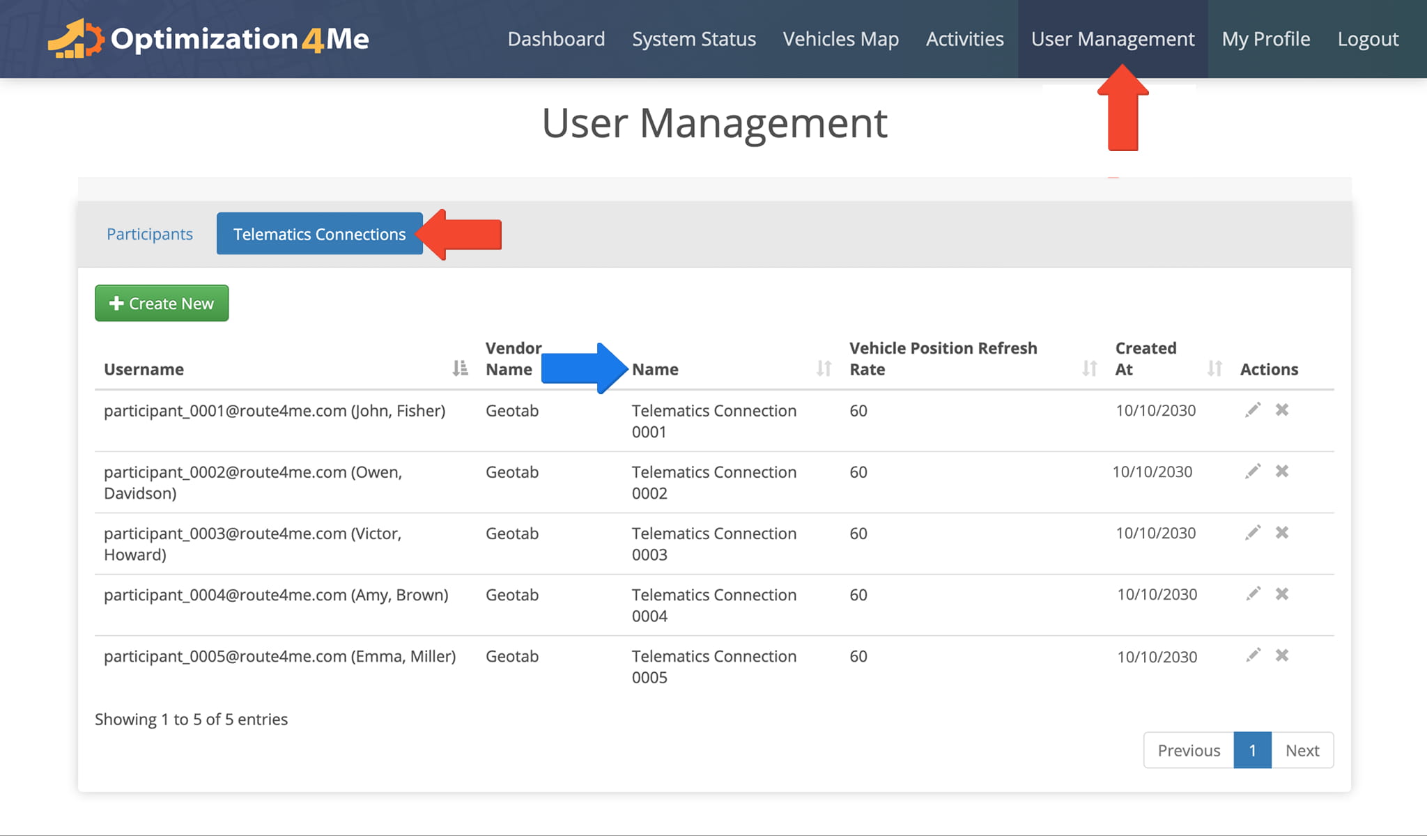Click the Vendor Name column header

(x=514, y=359)
